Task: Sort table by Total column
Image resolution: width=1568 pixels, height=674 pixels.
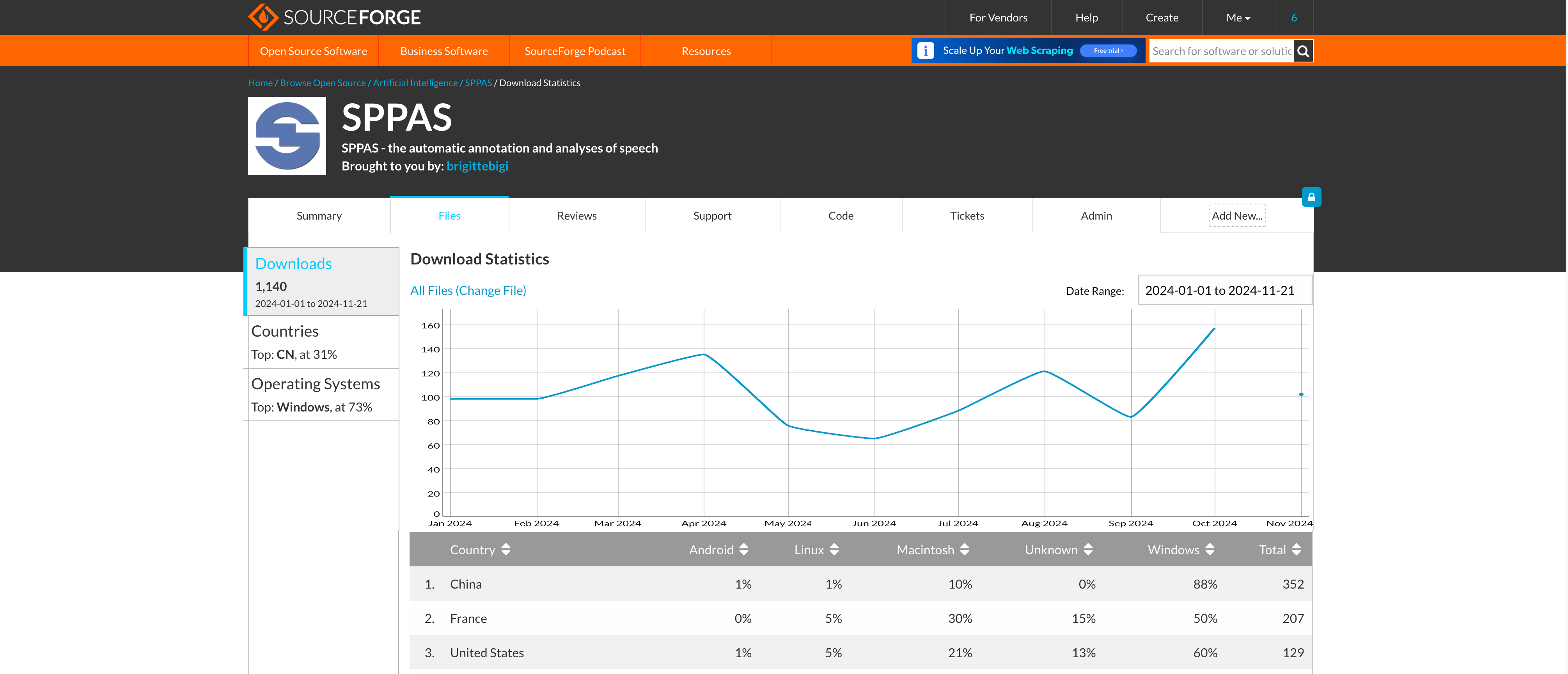Action: point(1280,550)
